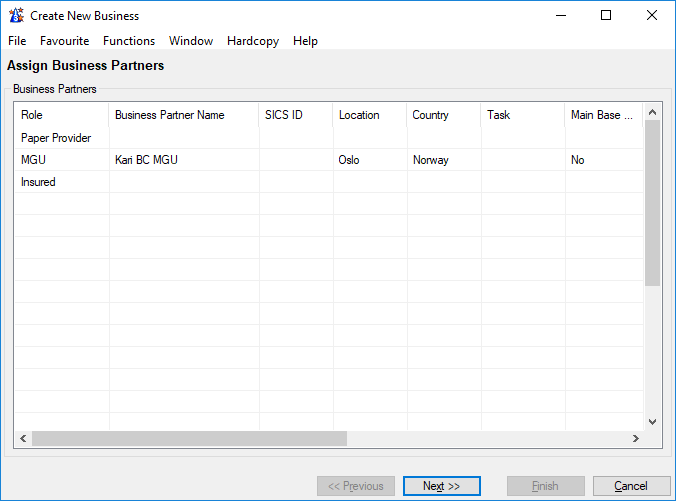Viewport: 676px width, 501px height.
Task: Select the Paper Provider role row
Action: coord(56,138)
